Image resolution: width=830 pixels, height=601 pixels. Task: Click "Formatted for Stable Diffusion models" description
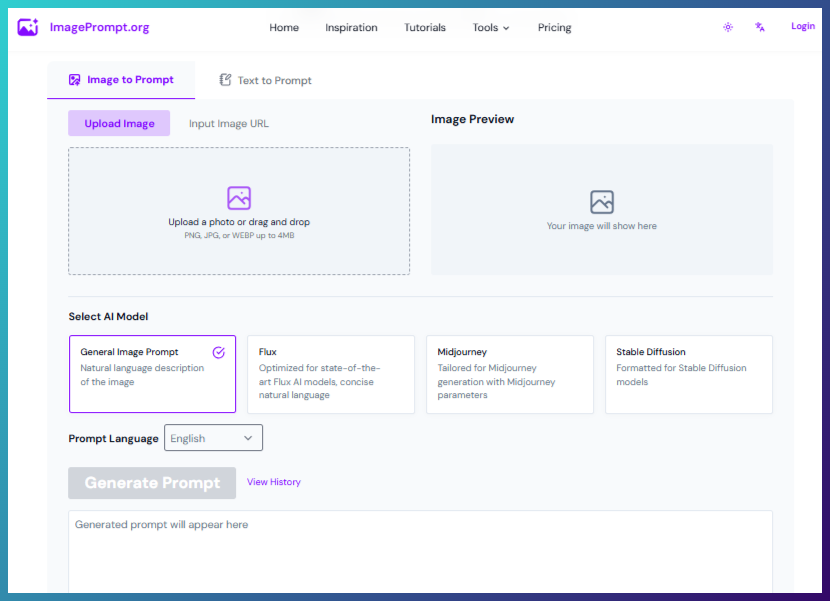coord(681,375)
